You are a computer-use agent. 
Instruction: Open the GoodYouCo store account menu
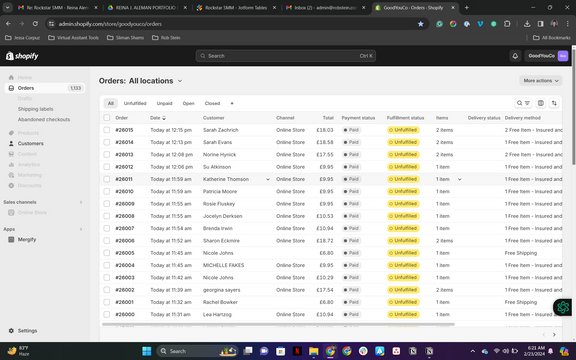547,56
